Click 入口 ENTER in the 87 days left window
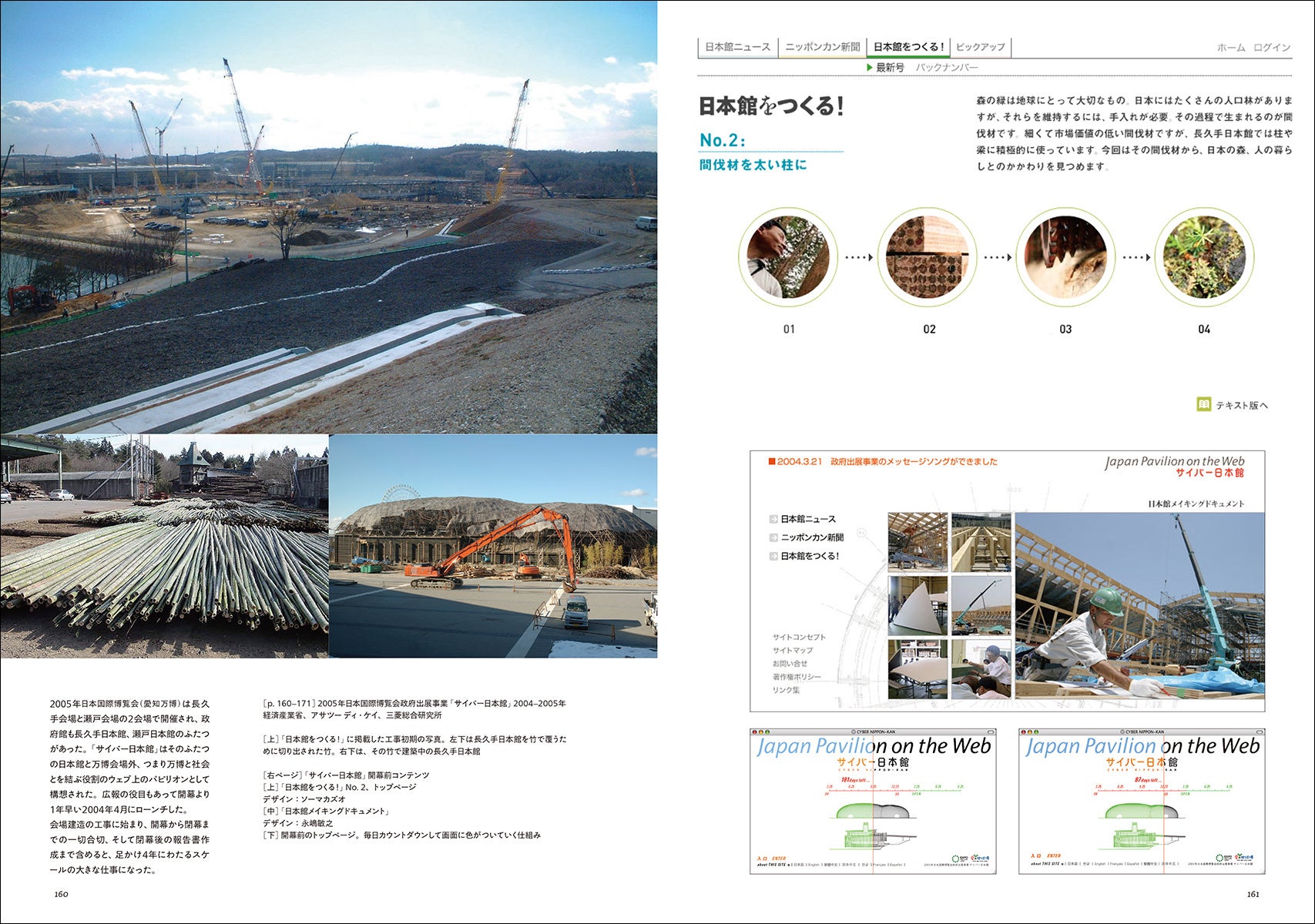Screen dimensions: 1315x924 (1045, 855)
